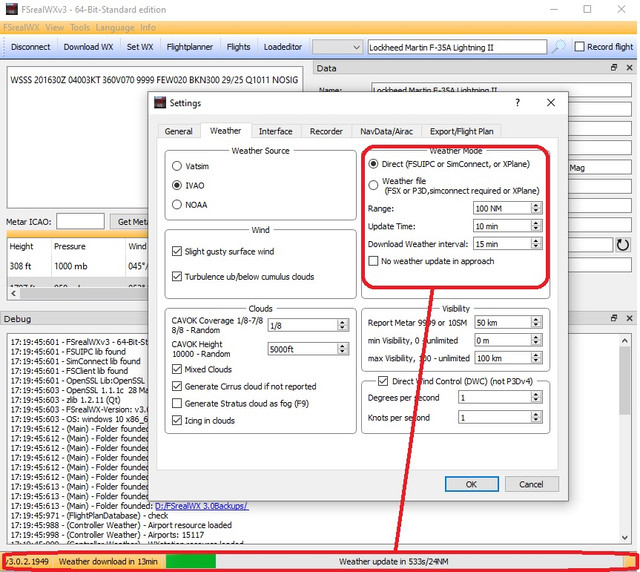Screen dimensions: 640x572
Task: Check the Record flight box
Action: 579,47
